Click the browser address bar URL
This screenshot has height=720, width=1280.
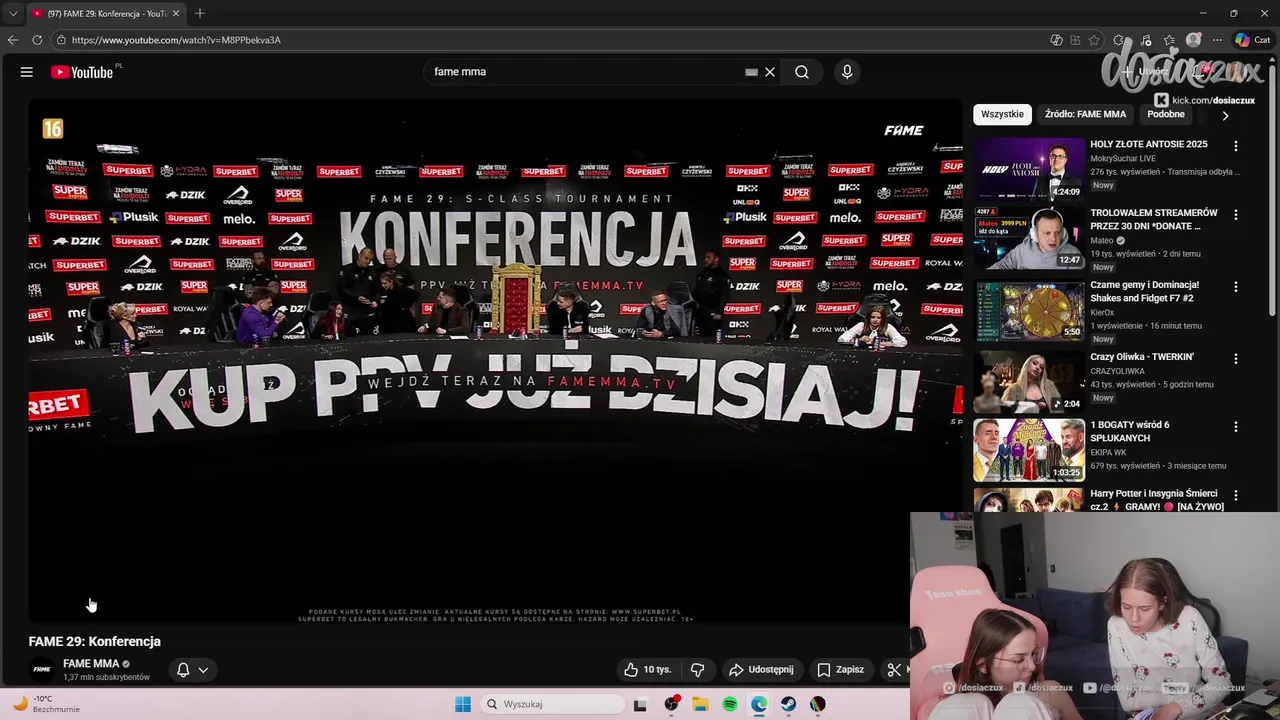click(176, 40)
